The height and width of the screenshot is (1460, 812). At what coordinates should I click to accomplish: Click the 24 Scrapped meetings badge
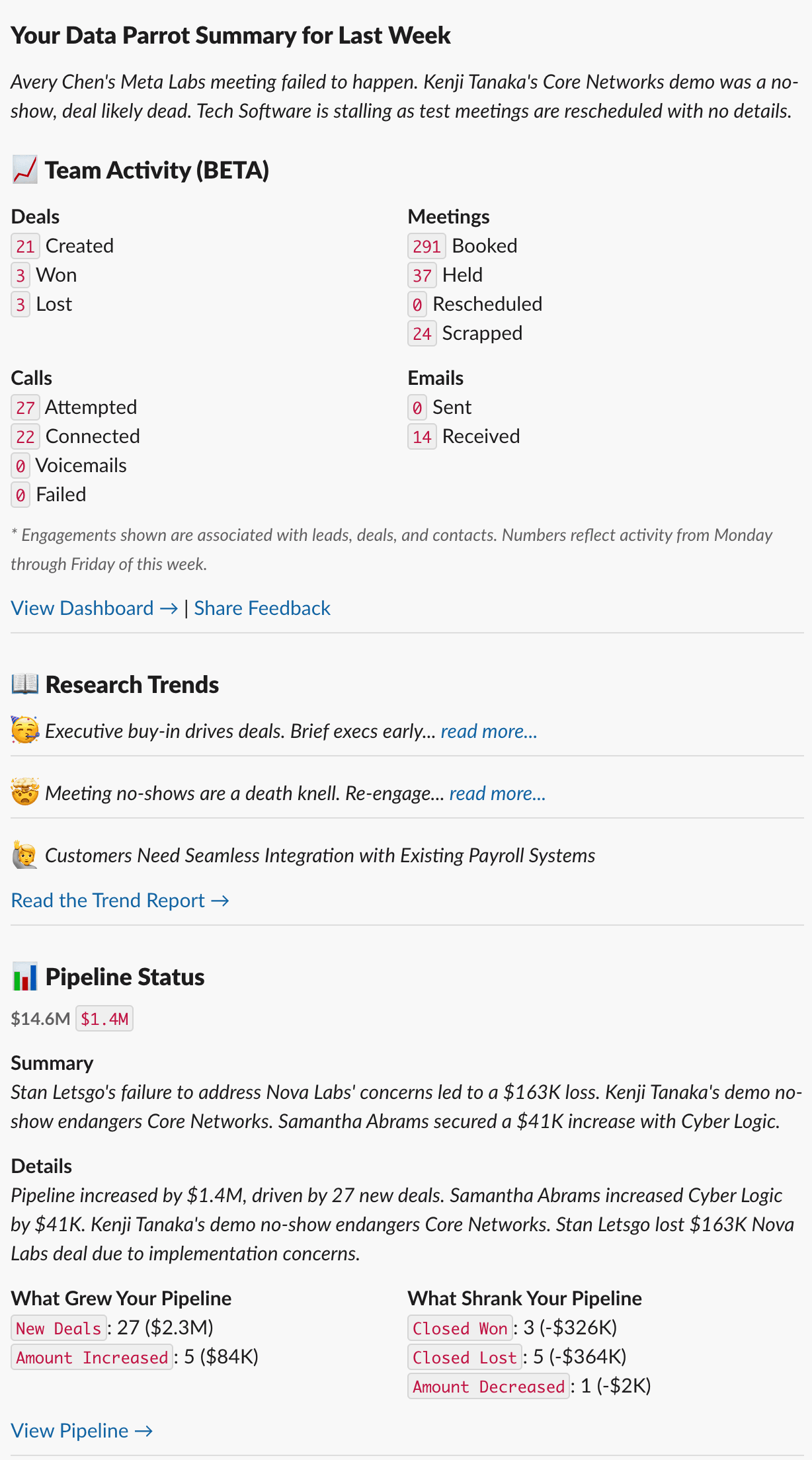coord(421,334)
